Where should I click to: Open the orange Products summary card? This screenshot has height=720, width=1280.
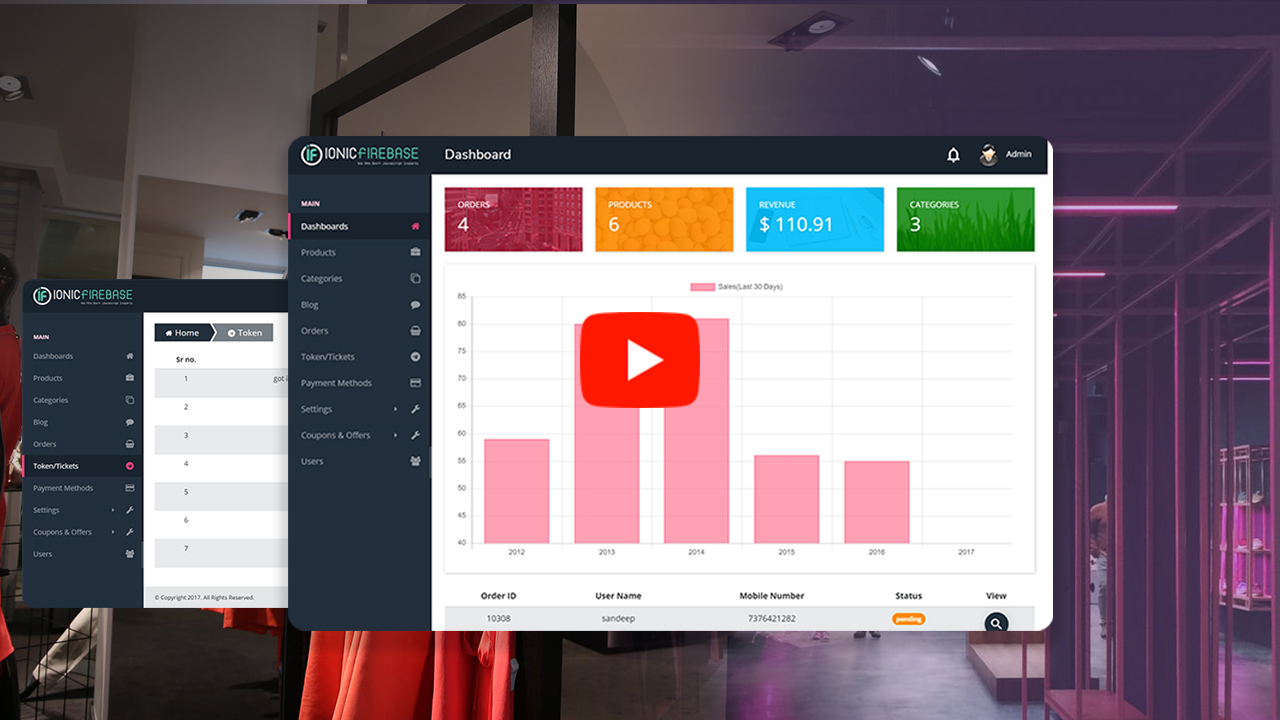pos(664,219)
